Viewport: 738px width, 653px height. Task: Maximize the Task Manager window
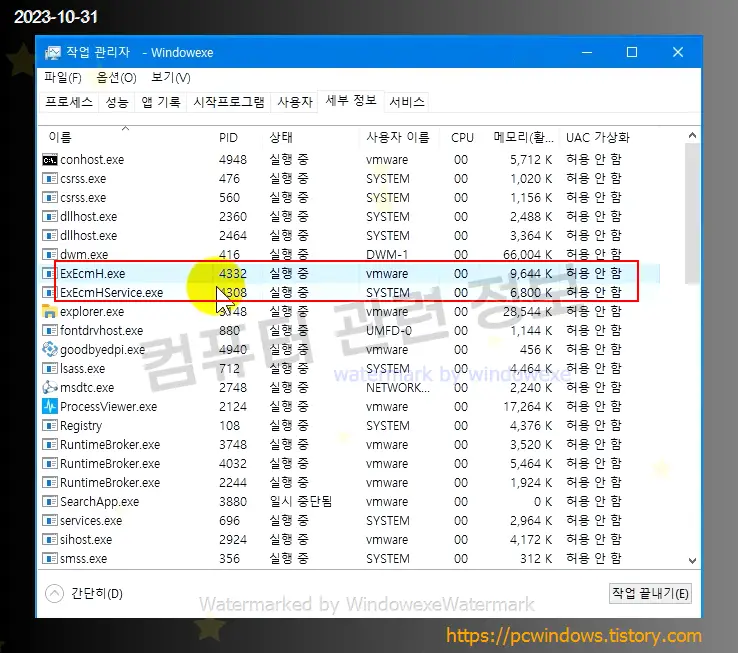pos(632,52)
